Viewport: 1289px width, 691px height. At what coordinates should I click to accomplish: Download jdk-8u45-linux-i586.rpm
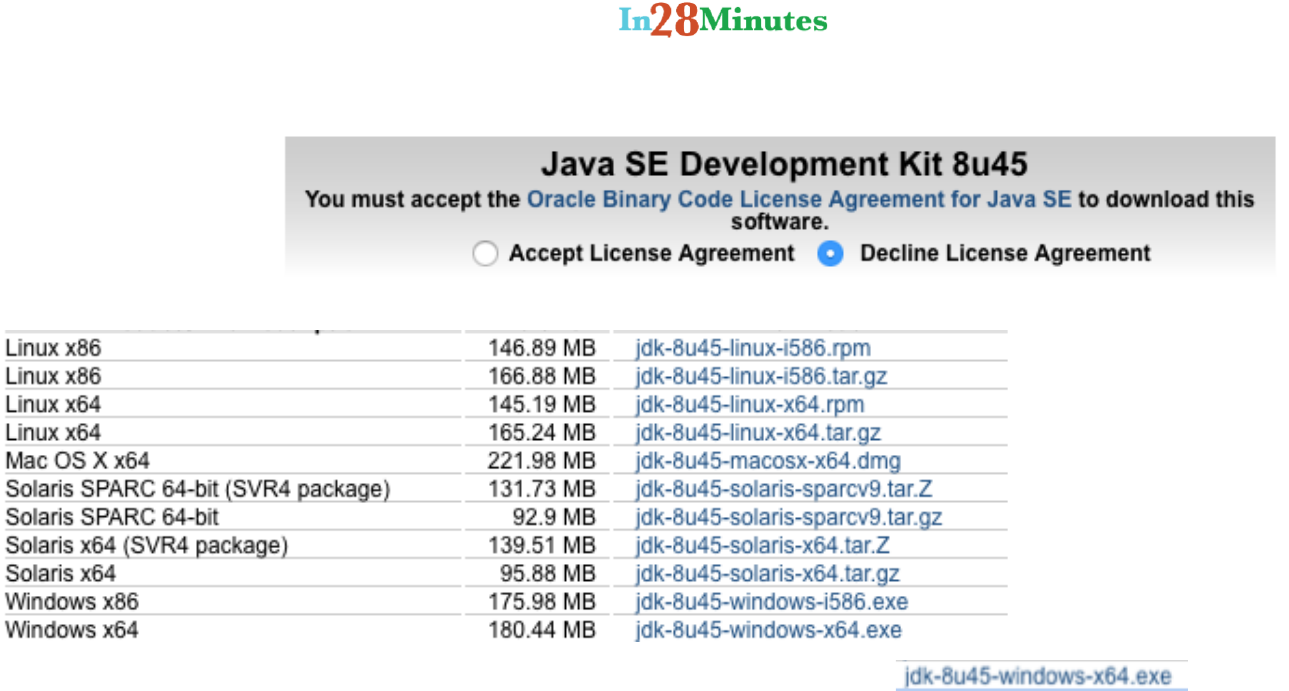click(x=752, y=348)
